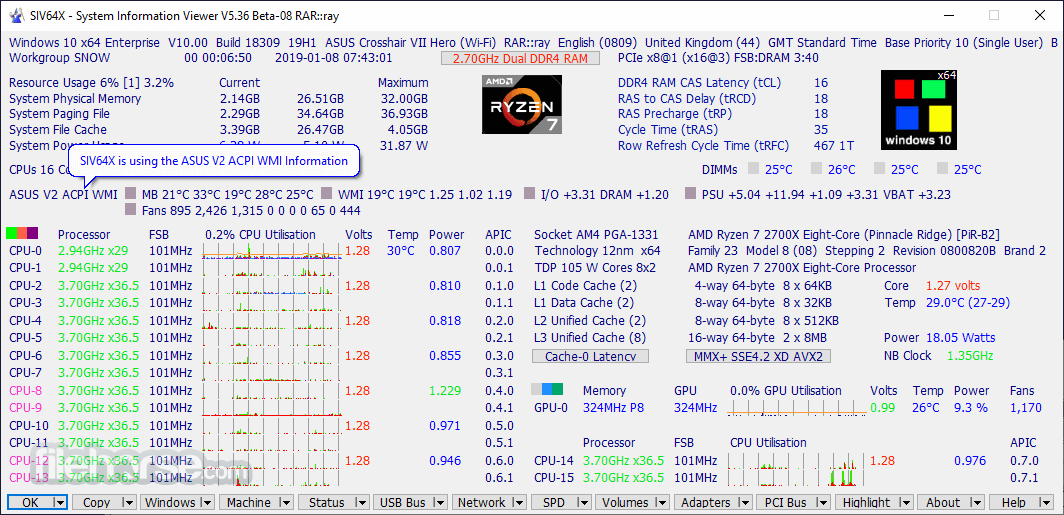Click the DIMM square showing 26°C
The width and height of the screenshot is (1064, 515).
point(816,168)
